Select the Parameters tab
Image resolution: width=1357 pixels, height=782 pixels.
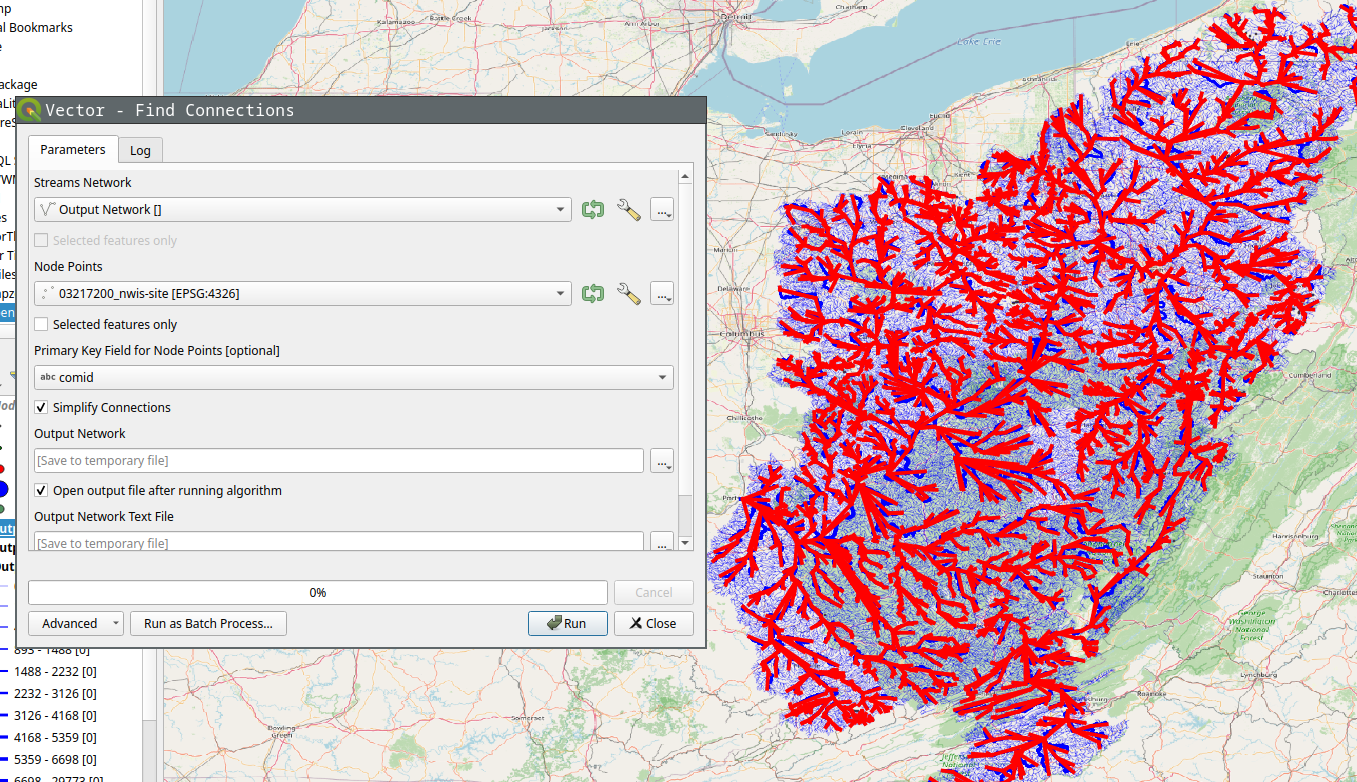pyautogui.click(x=73, y=150)
